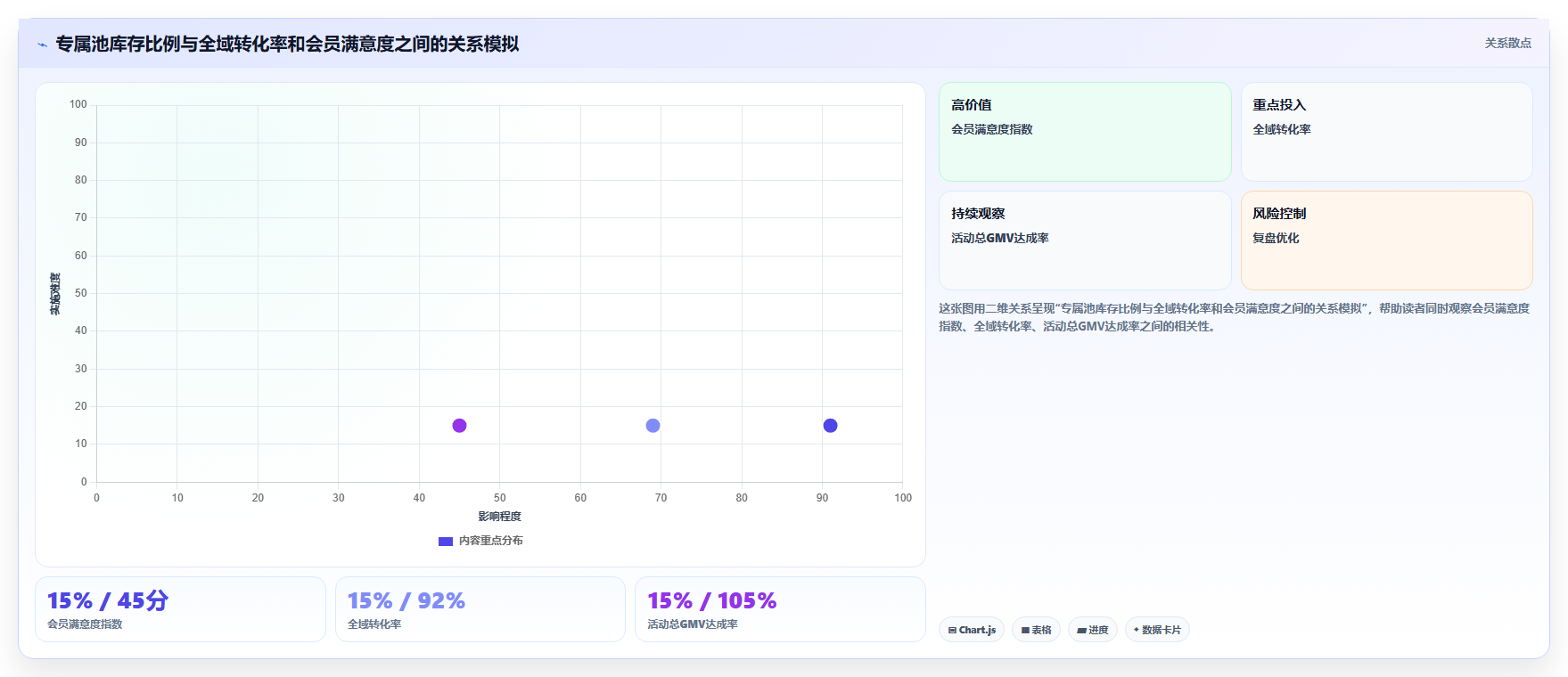Click the small icon before the chart title
Screen dimensions: 1568x677
[x=42, y=45]
